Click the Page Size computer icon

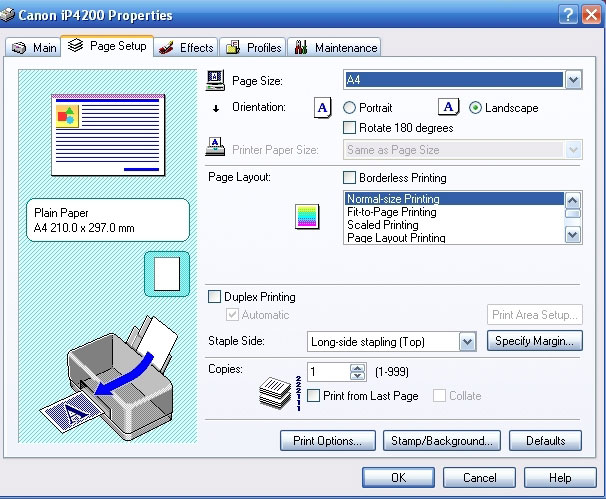pos(215,80)
